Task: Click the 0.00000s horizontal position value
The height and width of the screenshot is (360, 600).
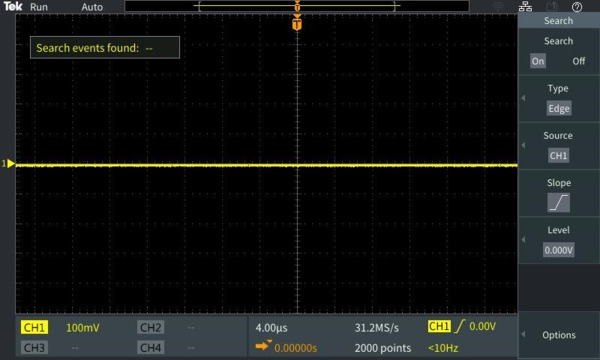Action: [x=295, y=348]
